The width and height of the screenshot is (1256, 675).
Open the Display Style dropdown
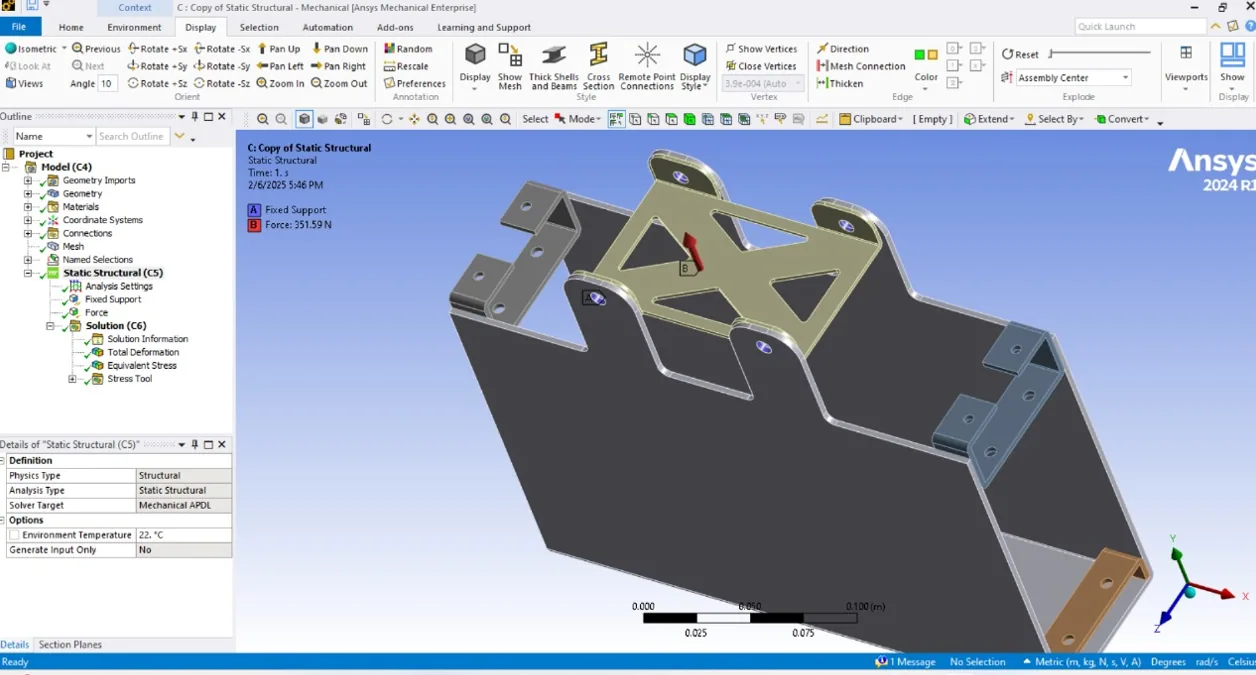[x=695, y=66]
